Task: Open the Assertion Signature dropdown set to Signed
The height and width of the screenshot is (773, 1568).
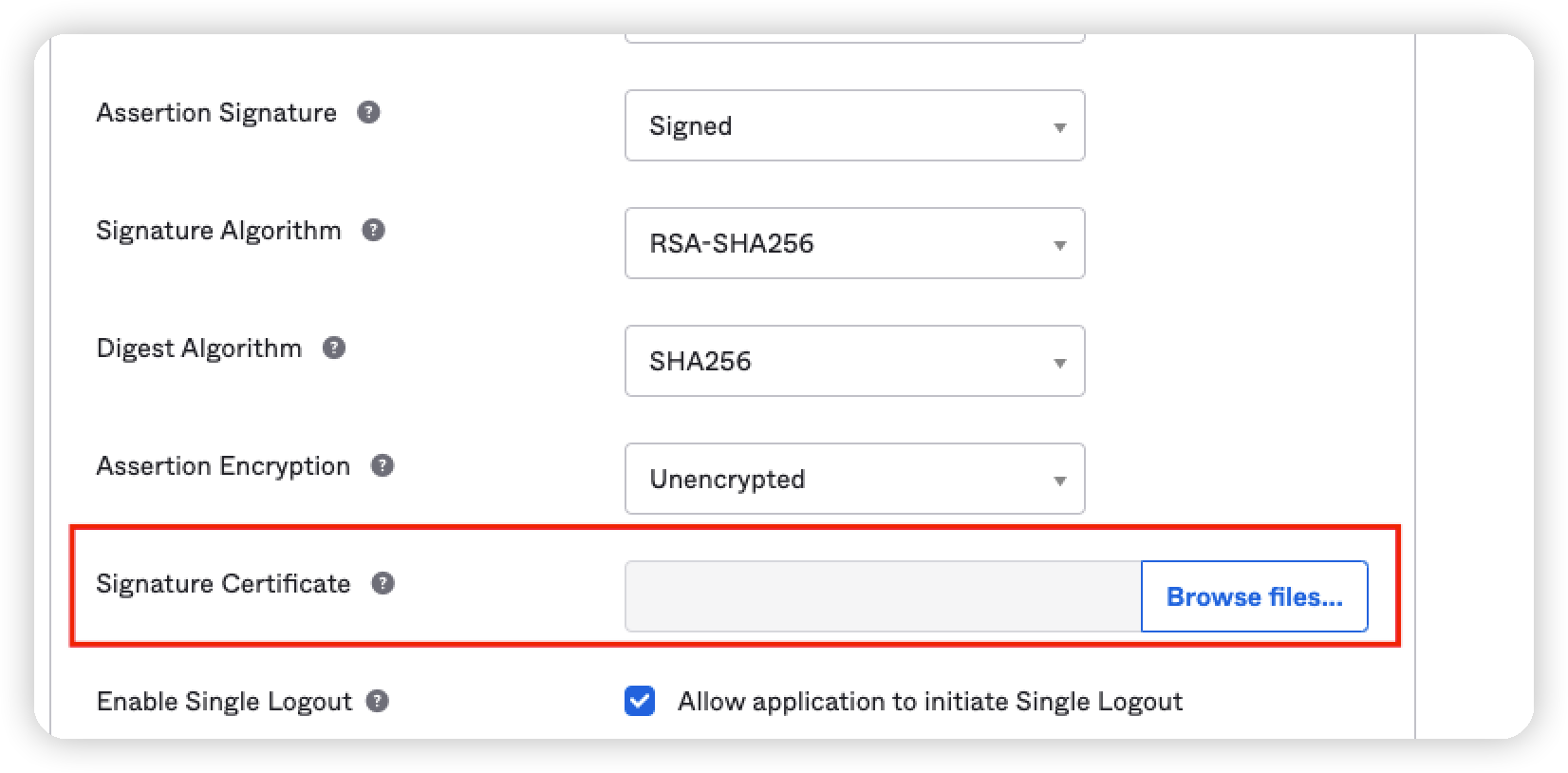Action: (x=854, y=126)
